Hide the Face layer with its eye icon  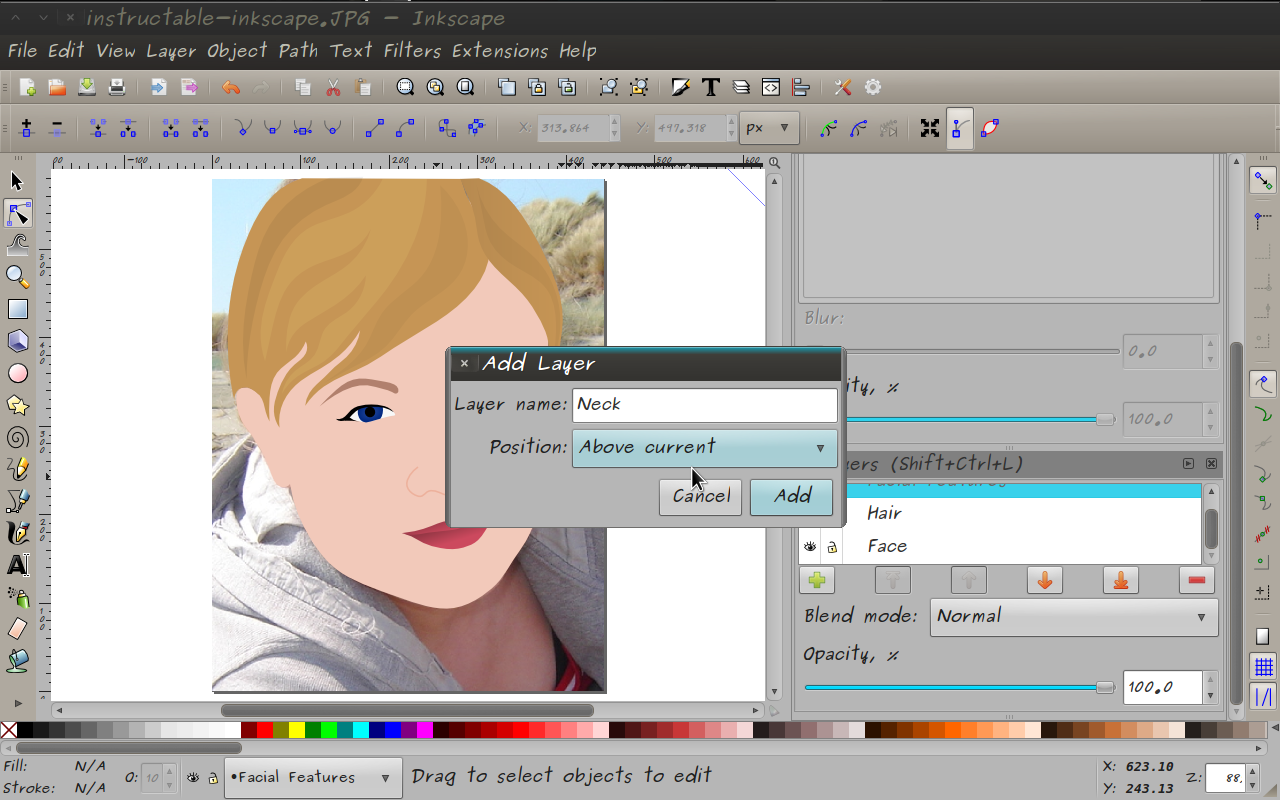click(809, 546)
